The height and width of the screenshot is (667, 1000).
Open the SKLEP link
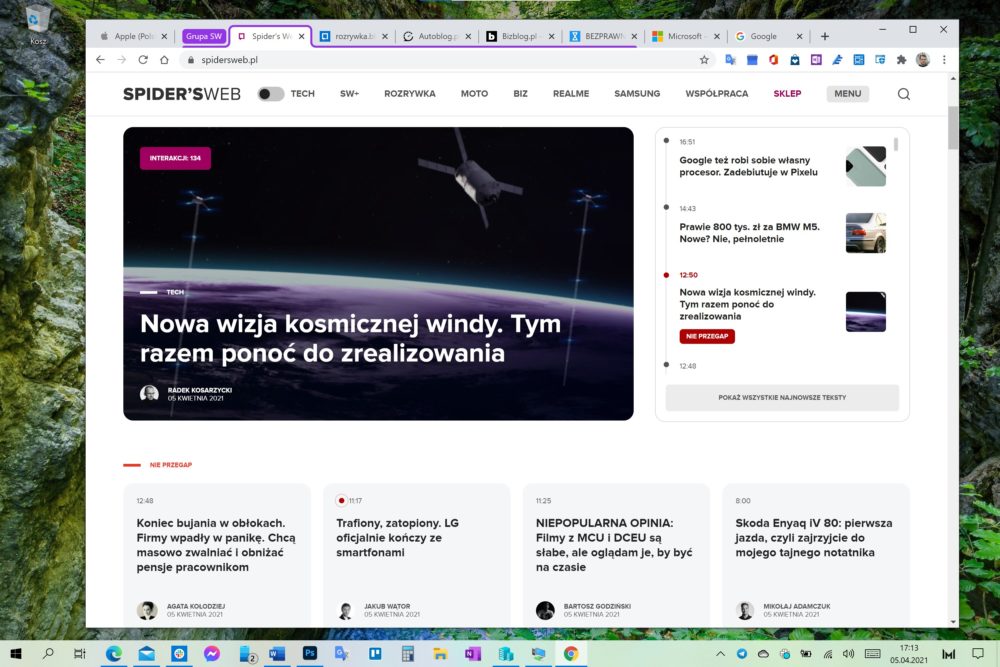(787, 94)
